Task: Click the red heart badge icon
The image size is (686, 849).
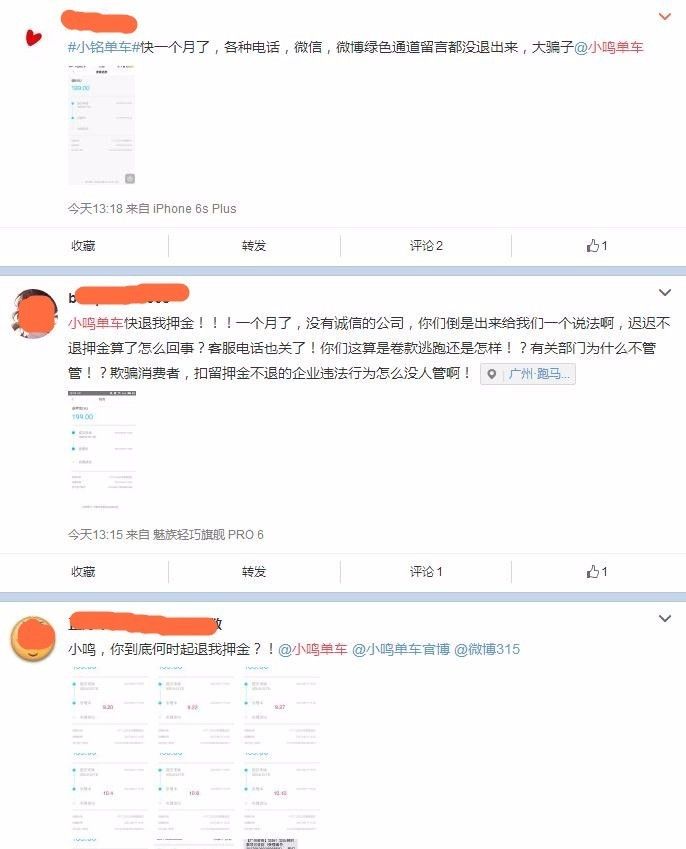Action: tap(34, 37)
